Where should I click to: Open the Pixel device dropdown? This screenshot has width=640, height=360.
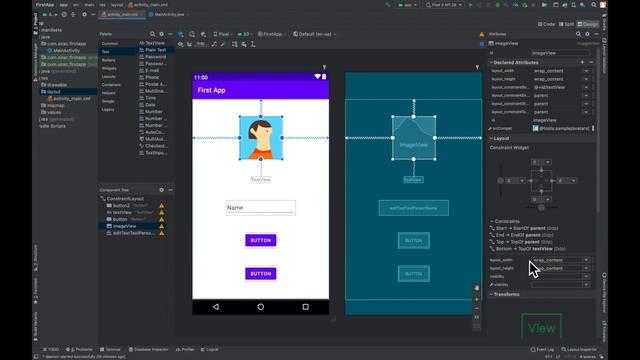pyautogui.click(x=222, y=34)
